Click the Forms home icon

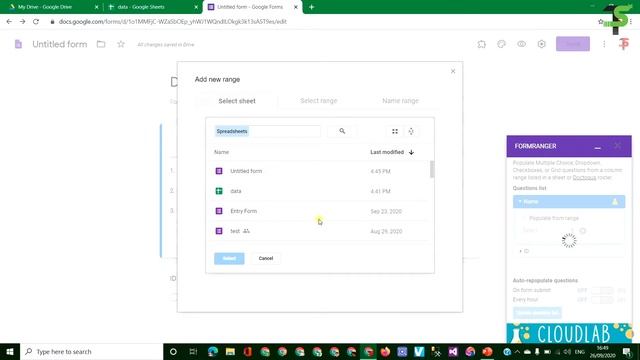pyautogui.click(x=18, y=44)
